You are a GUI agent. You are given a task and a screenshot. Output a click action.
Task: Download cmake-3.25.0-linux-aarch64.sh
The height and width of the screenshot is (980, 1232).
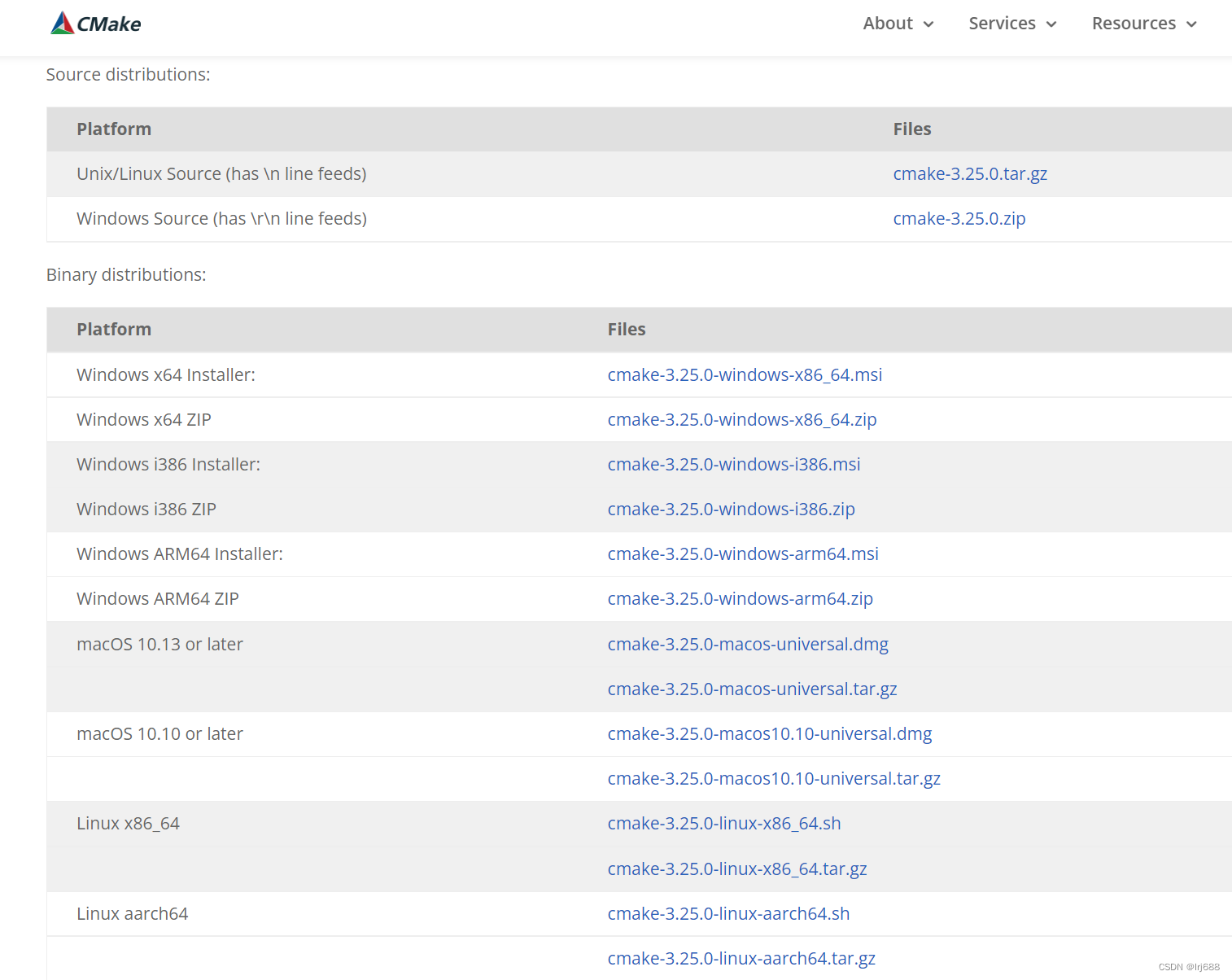(728, 913)
